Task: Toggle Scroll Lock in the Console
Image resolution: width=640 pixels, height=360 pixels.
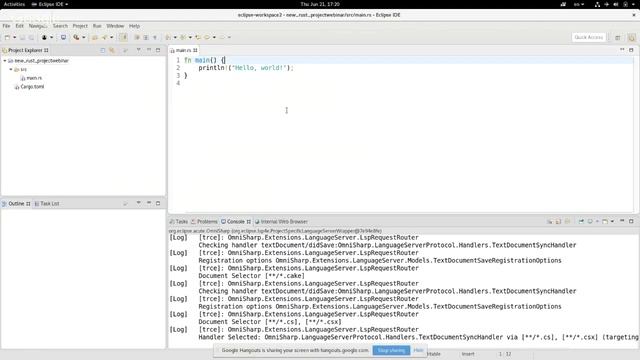Action: click(x=558, y=221)
